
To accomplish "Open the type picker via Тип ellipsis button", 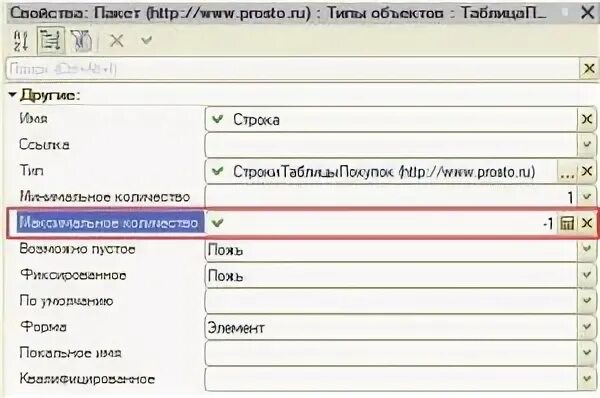I will click(567, 171).
